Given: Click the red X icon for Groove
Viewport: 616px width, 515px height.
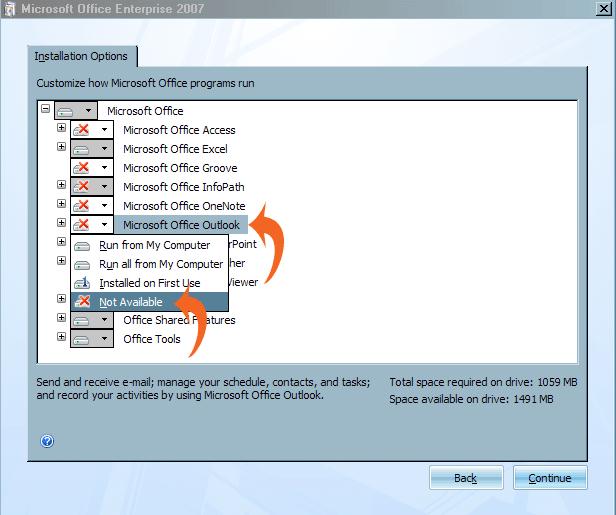Looking at the screenshot, I should (81, 167).
